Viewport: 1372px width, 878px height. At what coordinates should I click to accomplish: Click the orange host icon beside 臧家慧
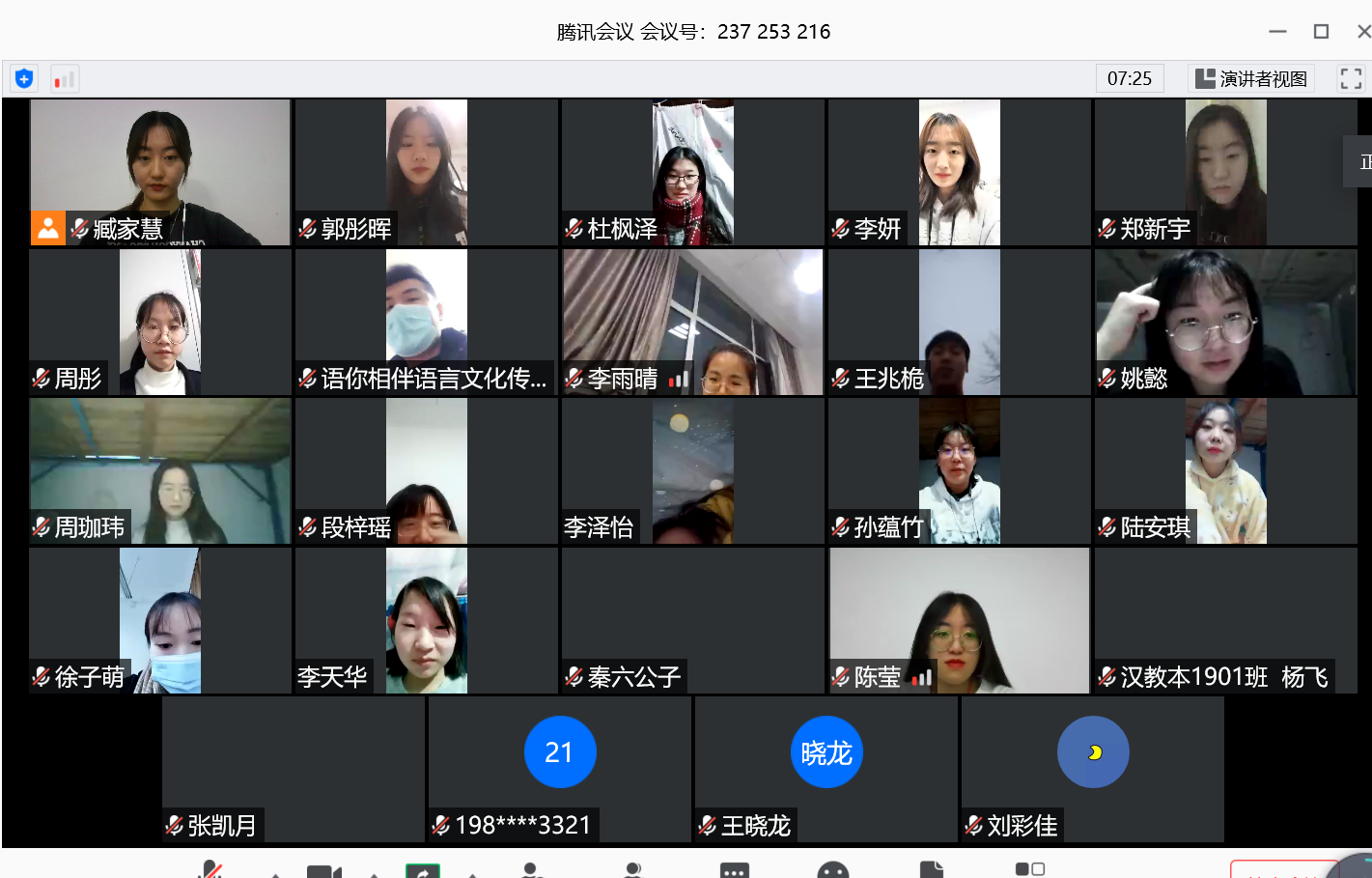(x=47, y=228)
